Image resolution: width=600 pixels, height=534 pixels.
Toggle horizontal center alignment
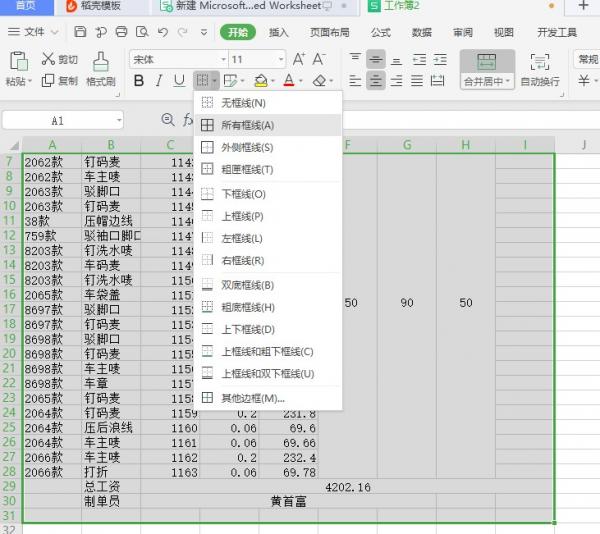pos(376,81)
